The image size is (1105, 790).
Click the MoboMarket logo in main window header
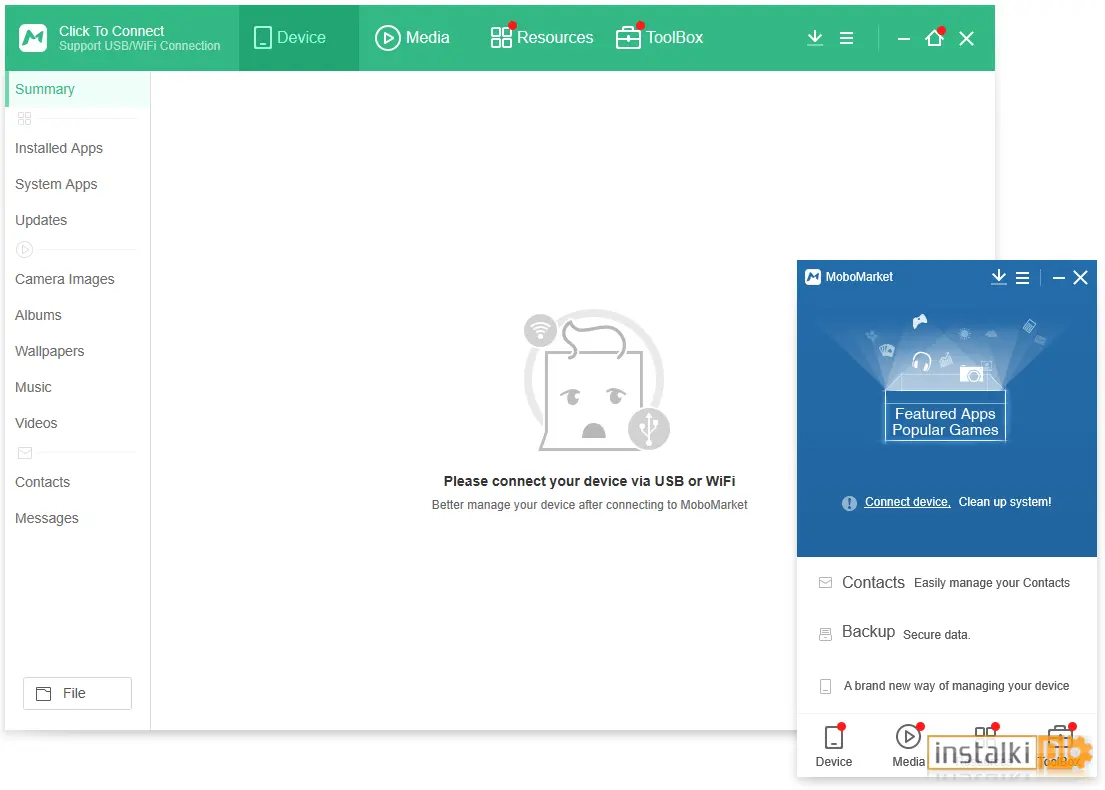tap(33, 38)
